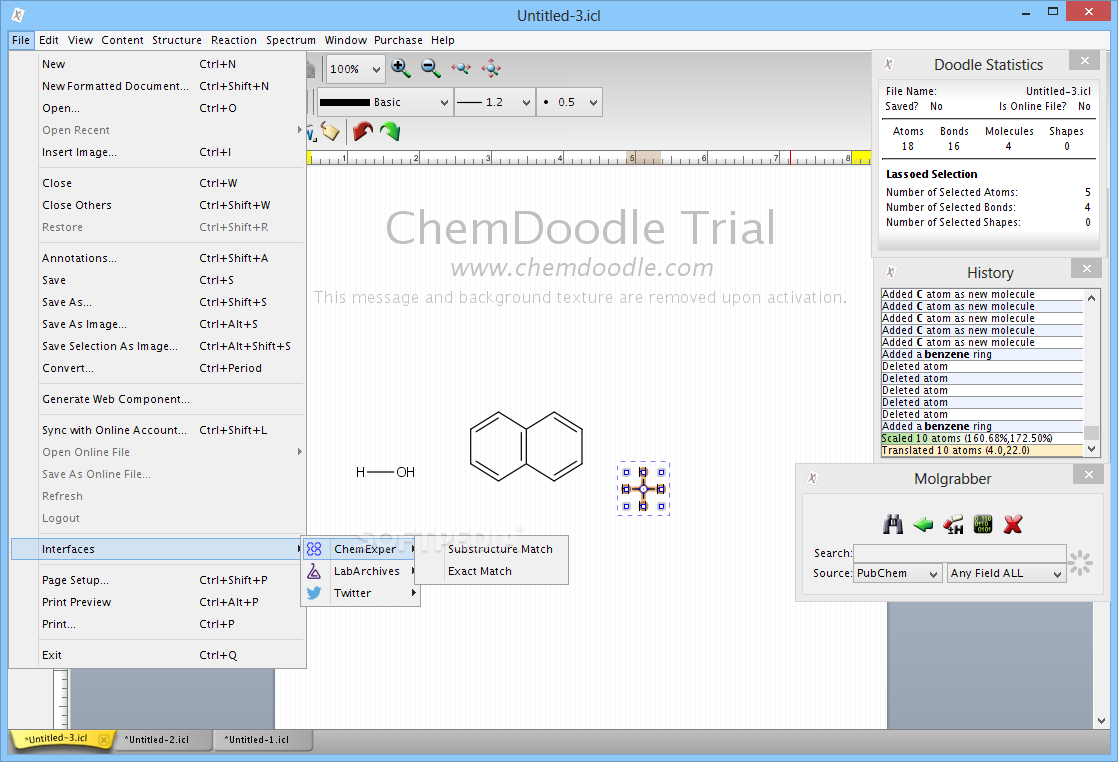The height and width of the screenshot is (762, 1118).
Task: Click the History list scroll down arrow
Action: point(1091,449)
